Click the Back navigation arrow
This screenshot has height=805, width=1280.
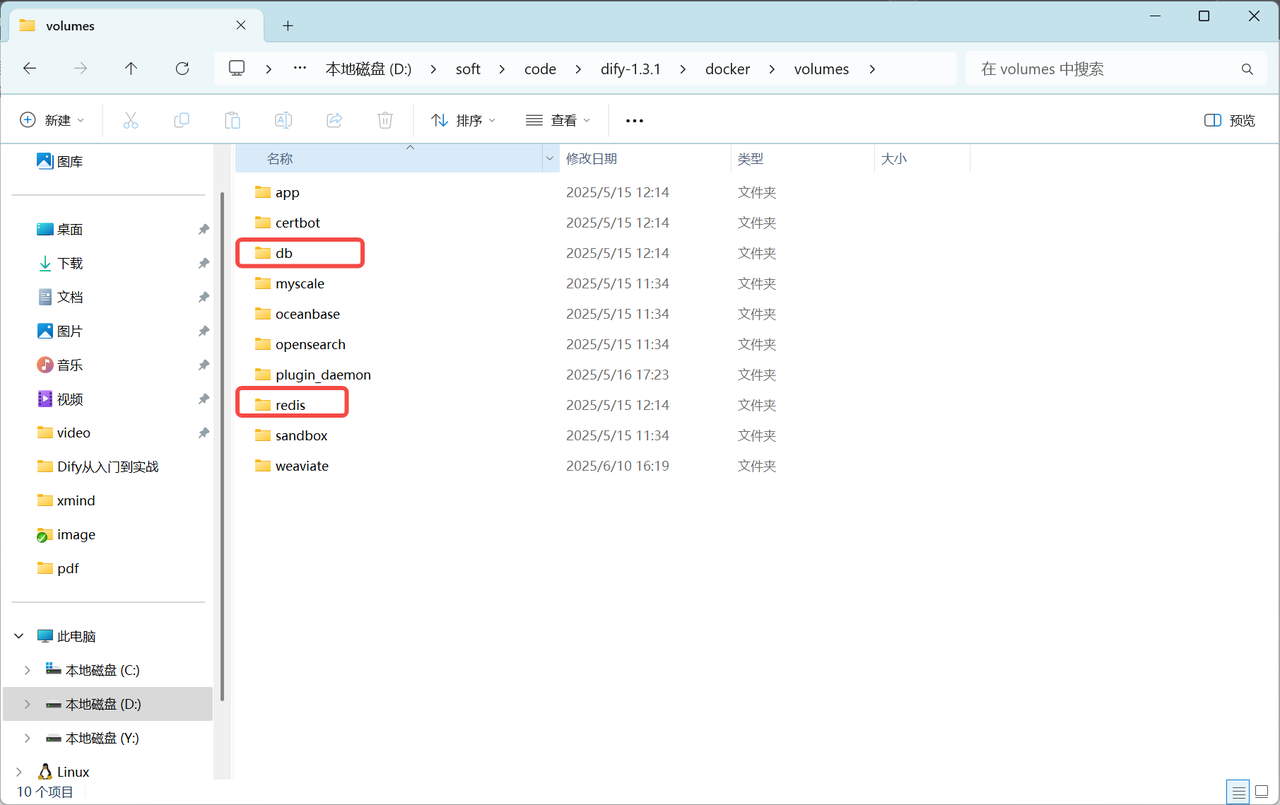tap(30, 69)
